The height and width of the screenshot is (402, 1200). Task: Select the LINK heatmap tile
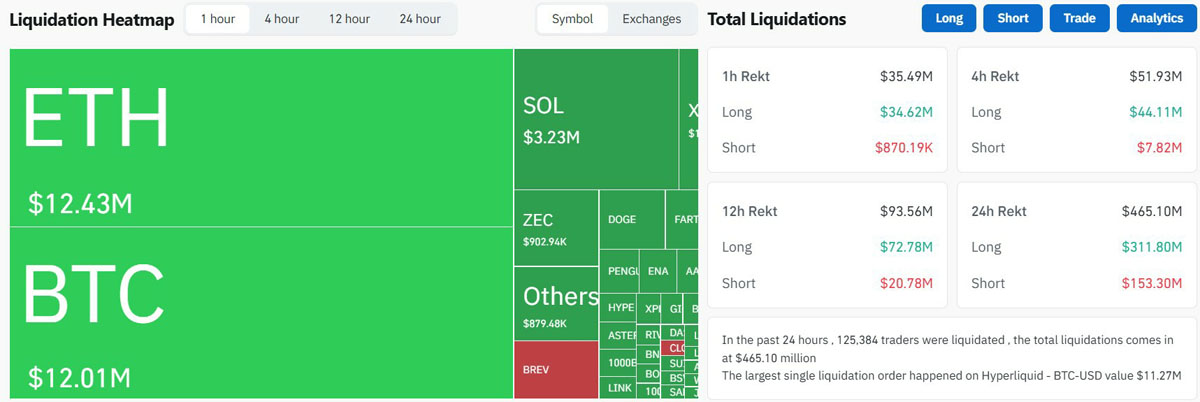click(x=619, y=388)
